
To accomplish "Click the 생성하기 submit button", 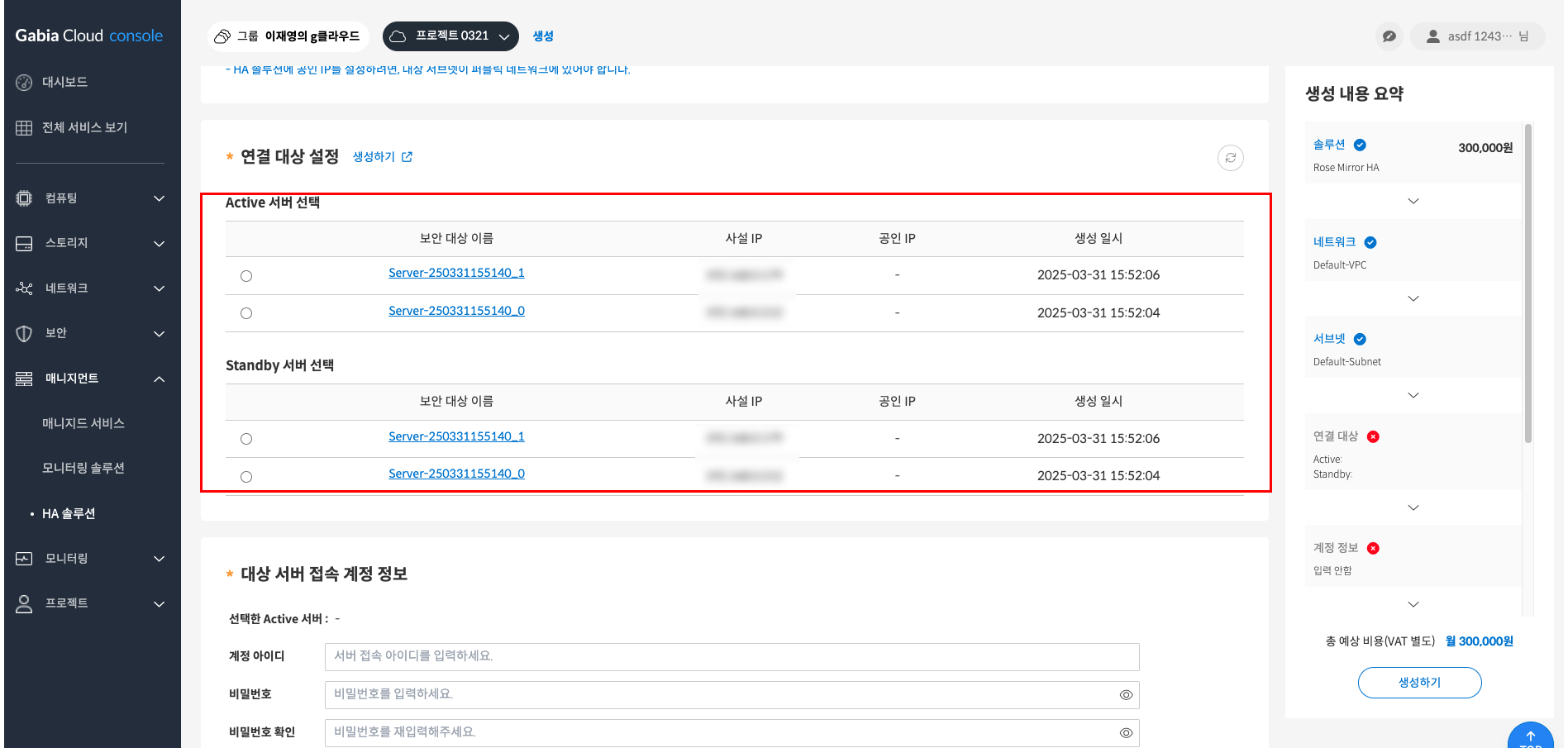I will point(1419,683).
